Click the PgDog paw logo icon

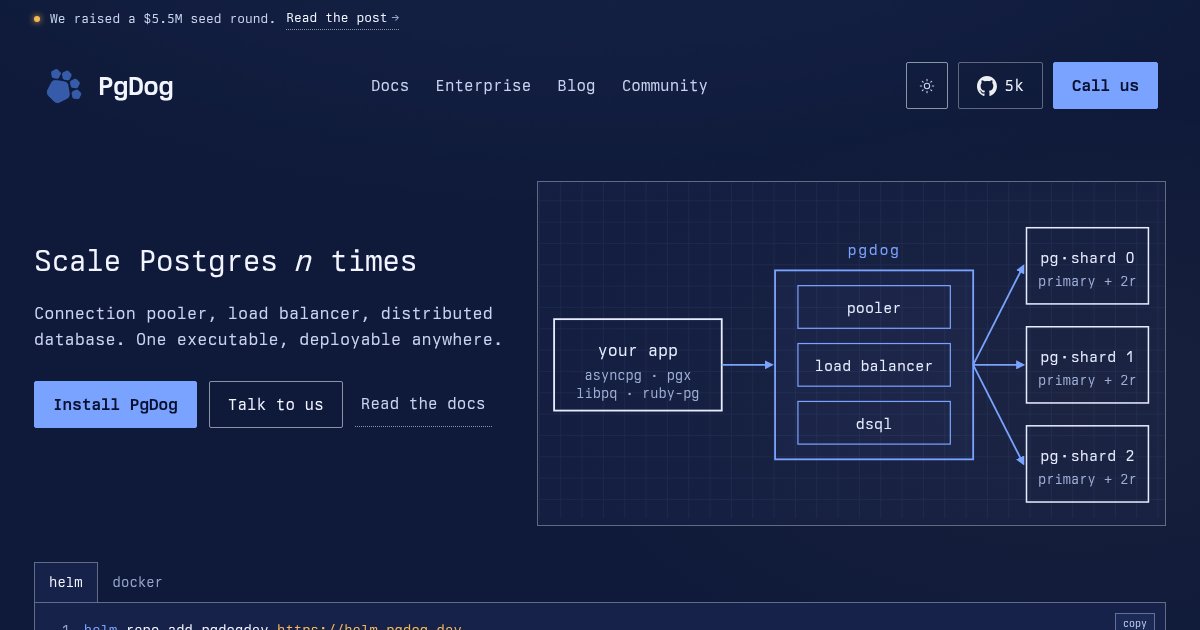point(64,86)
